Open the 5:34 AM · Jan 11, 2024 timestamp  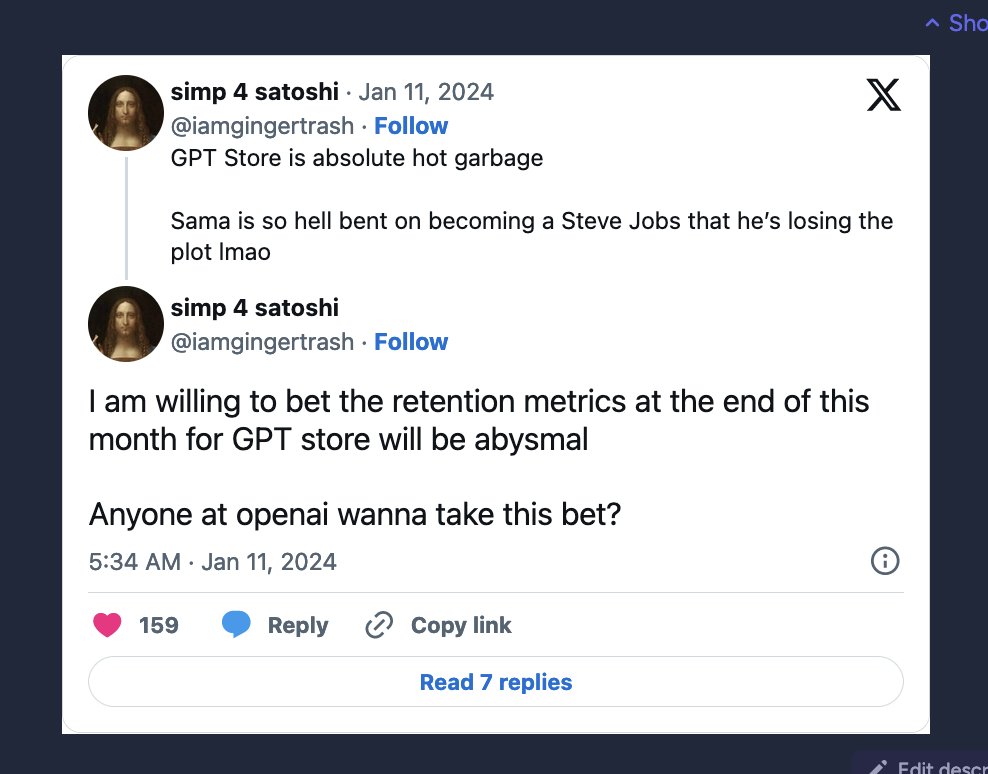(212, 562)
